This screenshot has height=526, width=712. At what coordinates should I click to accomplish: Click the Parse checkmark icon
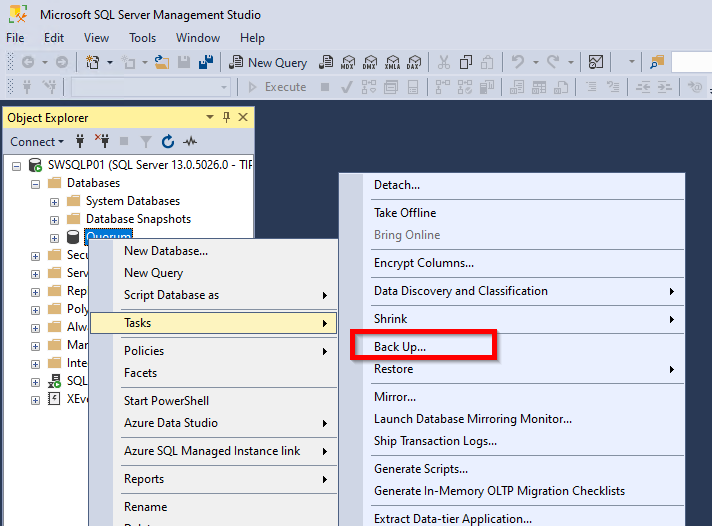[x=346, y=87]
